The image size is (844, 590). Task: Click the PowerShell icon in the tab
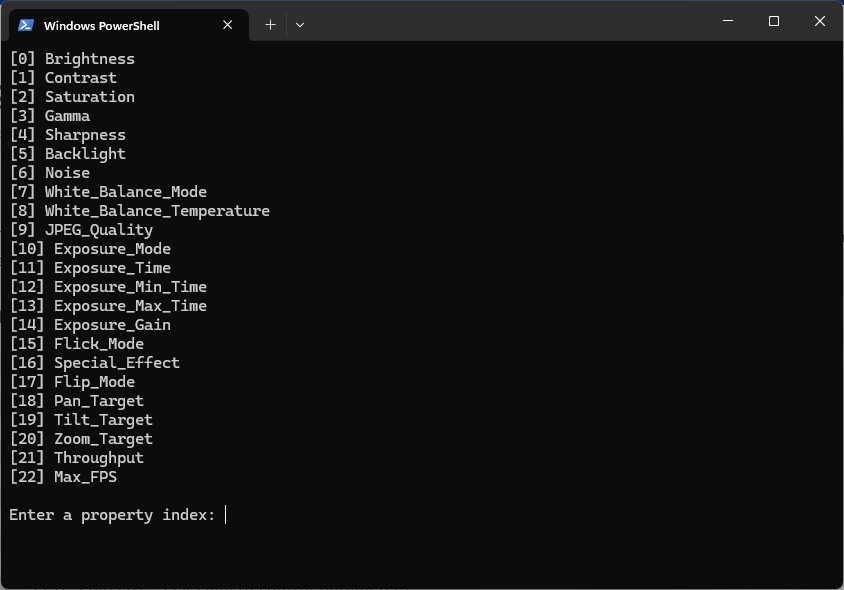point(26,25)
